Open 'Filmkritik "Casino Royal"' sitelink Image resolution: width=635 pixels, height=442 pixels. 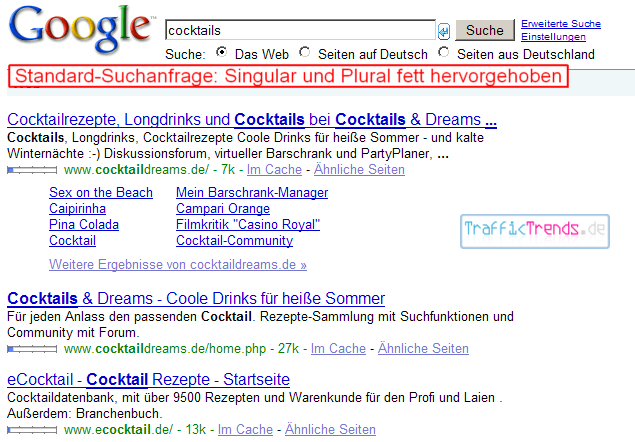pyautogui.click(x=248, y=224)
